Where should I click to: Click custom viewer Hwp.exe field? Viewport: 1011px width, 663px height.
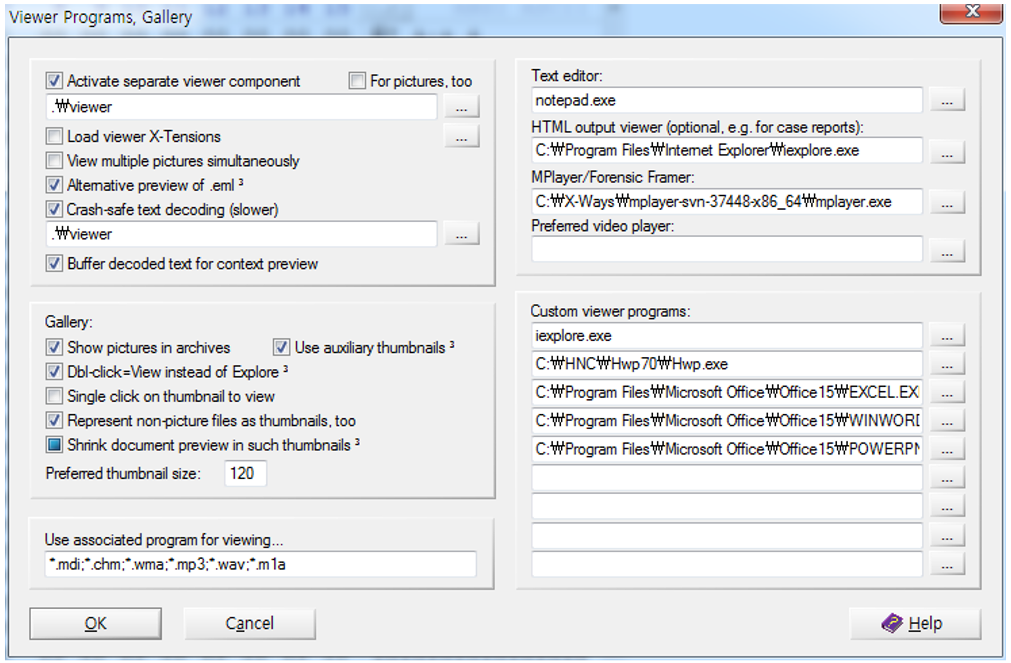tap(727, 364)
